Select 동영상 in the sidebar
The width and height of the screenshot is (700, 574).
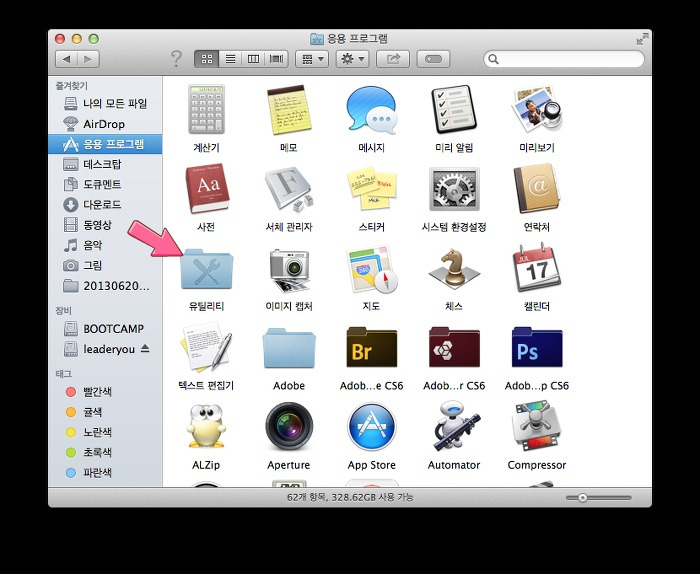click(x=105, y=225)
